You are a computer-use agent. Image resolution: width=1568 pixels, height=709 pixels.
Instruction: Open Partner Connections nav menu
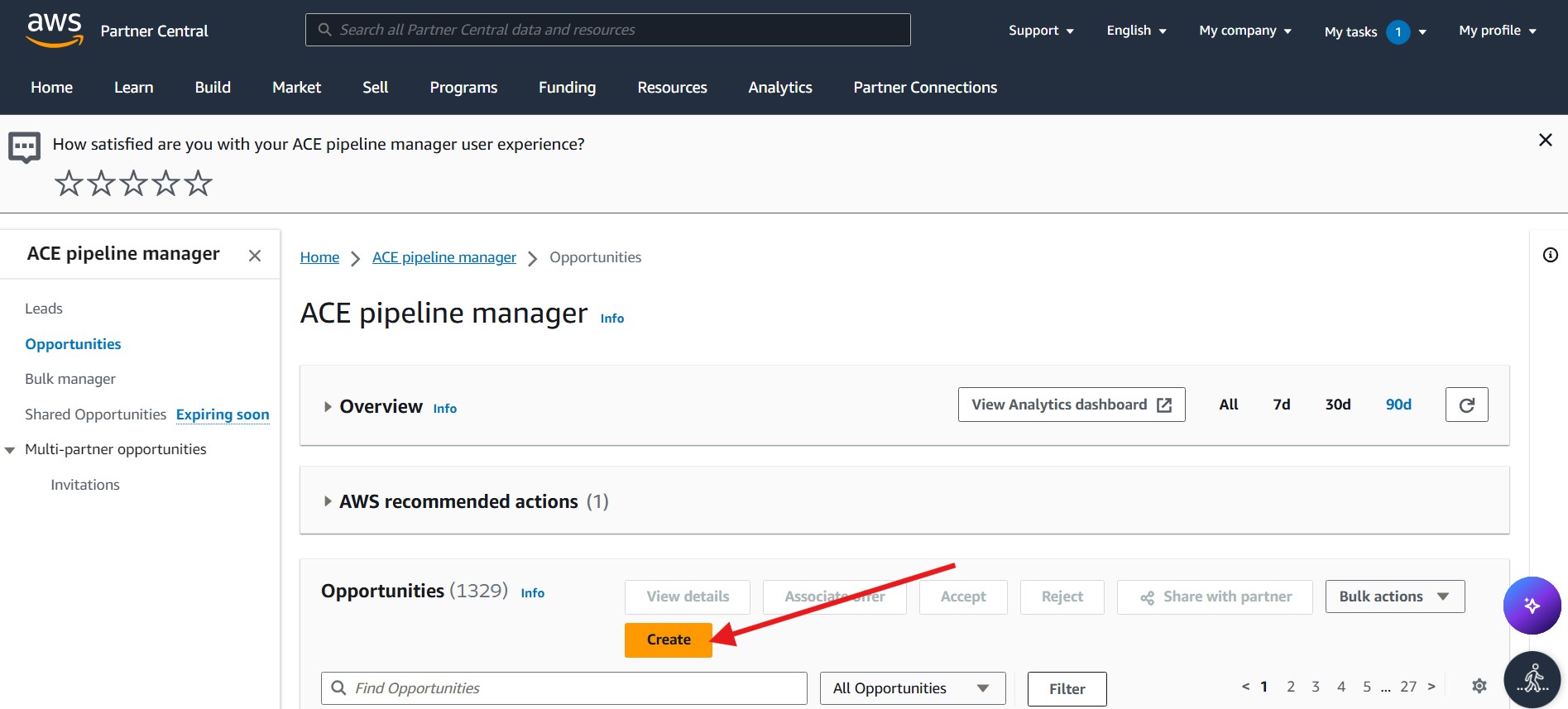pos(925,88)
